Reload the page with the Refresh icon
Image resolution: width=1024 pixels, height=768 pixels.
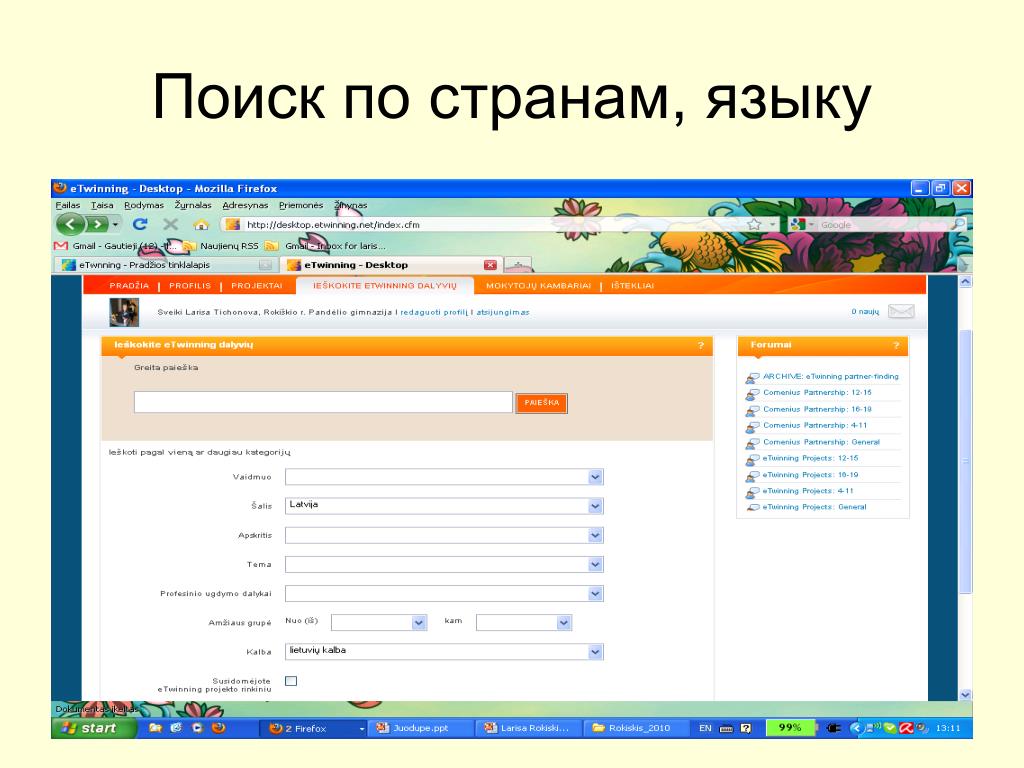(x=140, y=224)
